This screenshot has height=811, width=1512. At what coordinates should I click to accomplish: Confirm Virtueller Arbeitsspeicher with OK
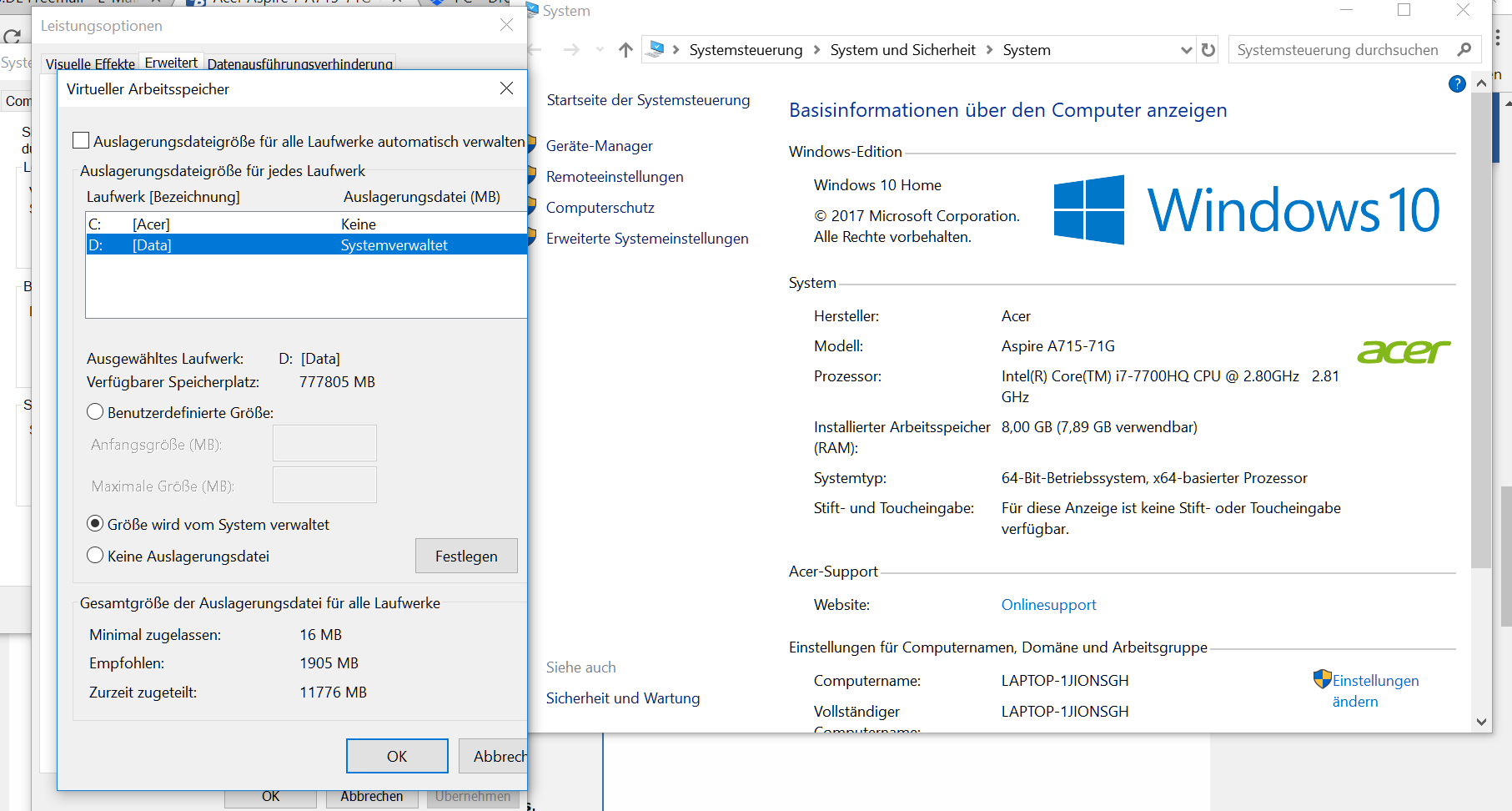(x=397, y=756)
